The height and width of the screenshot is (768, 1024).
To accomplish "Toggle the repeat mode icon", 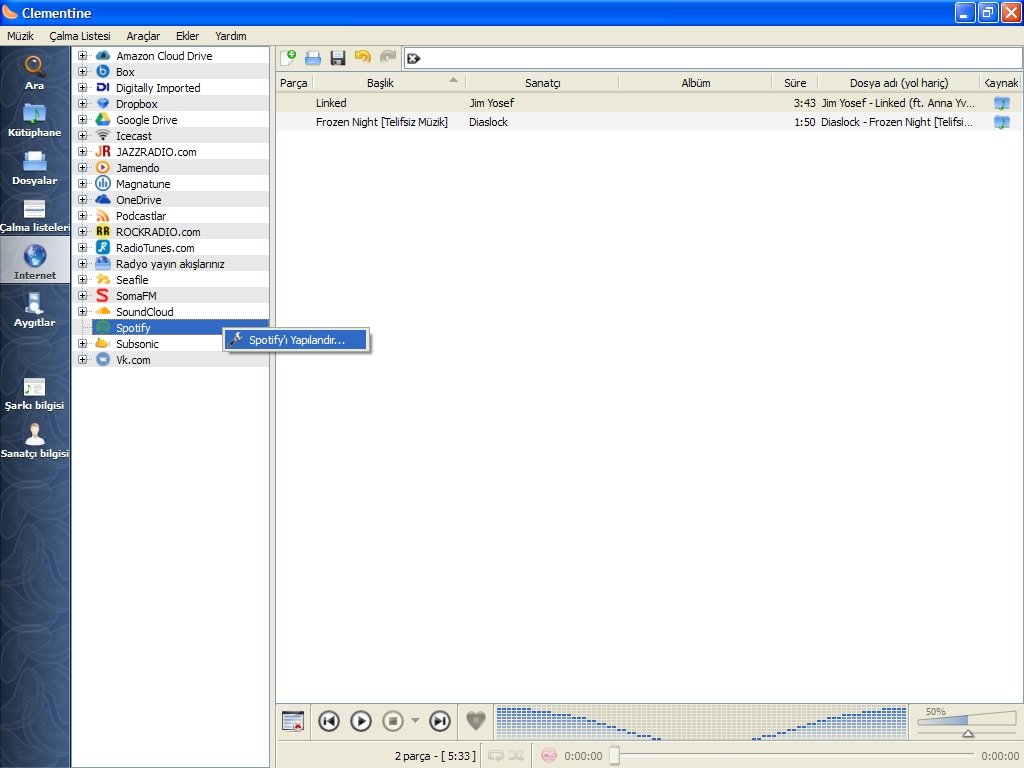I will [x=496, y=756].
